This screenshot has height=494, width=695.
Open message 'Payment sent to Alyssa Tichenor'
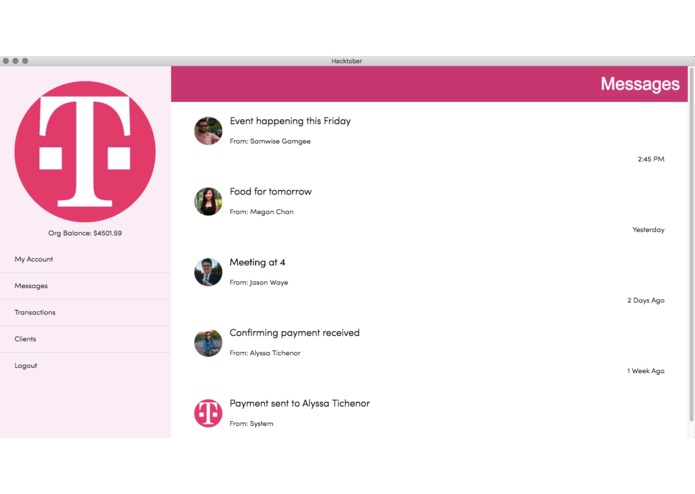click(300, 403)
